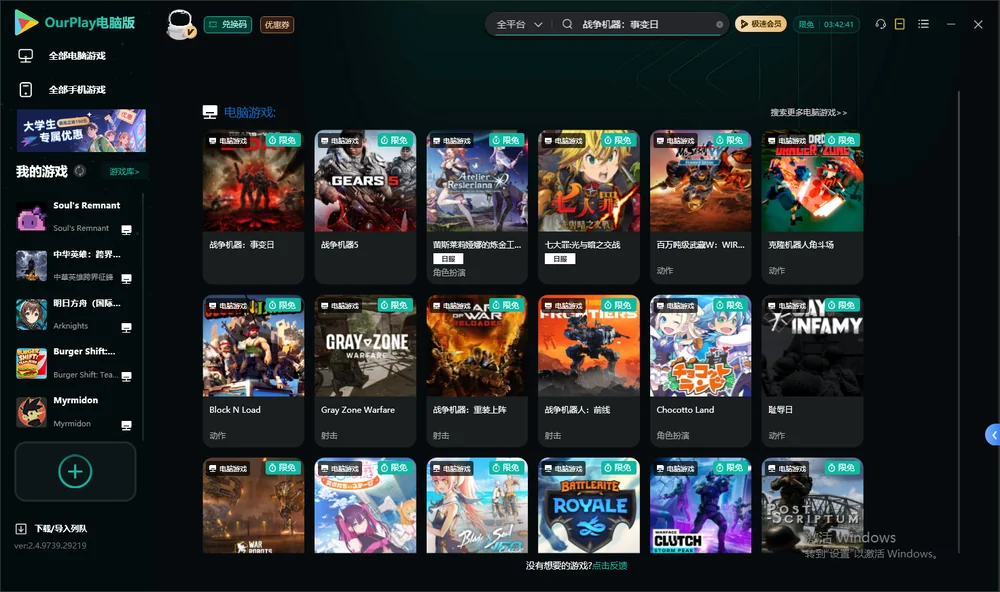The image size is (1000, 592).
Task: Open 七大罪:光与暗之交战 game card
Action: pyautogui.click(x=589, y=207)
